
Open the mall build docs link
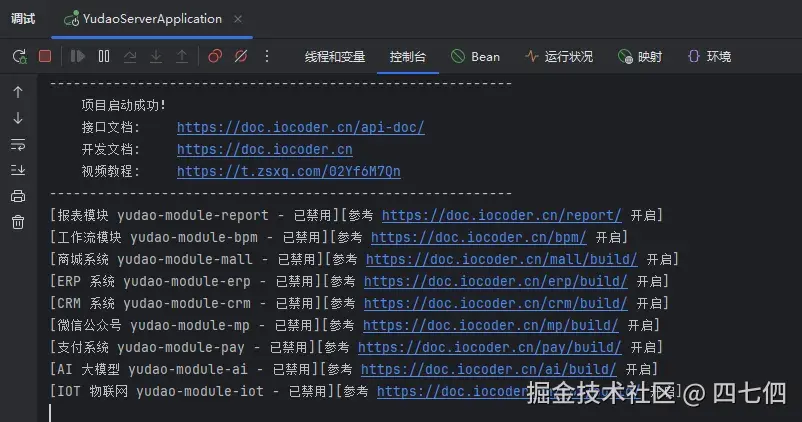[x=501, y=259]
